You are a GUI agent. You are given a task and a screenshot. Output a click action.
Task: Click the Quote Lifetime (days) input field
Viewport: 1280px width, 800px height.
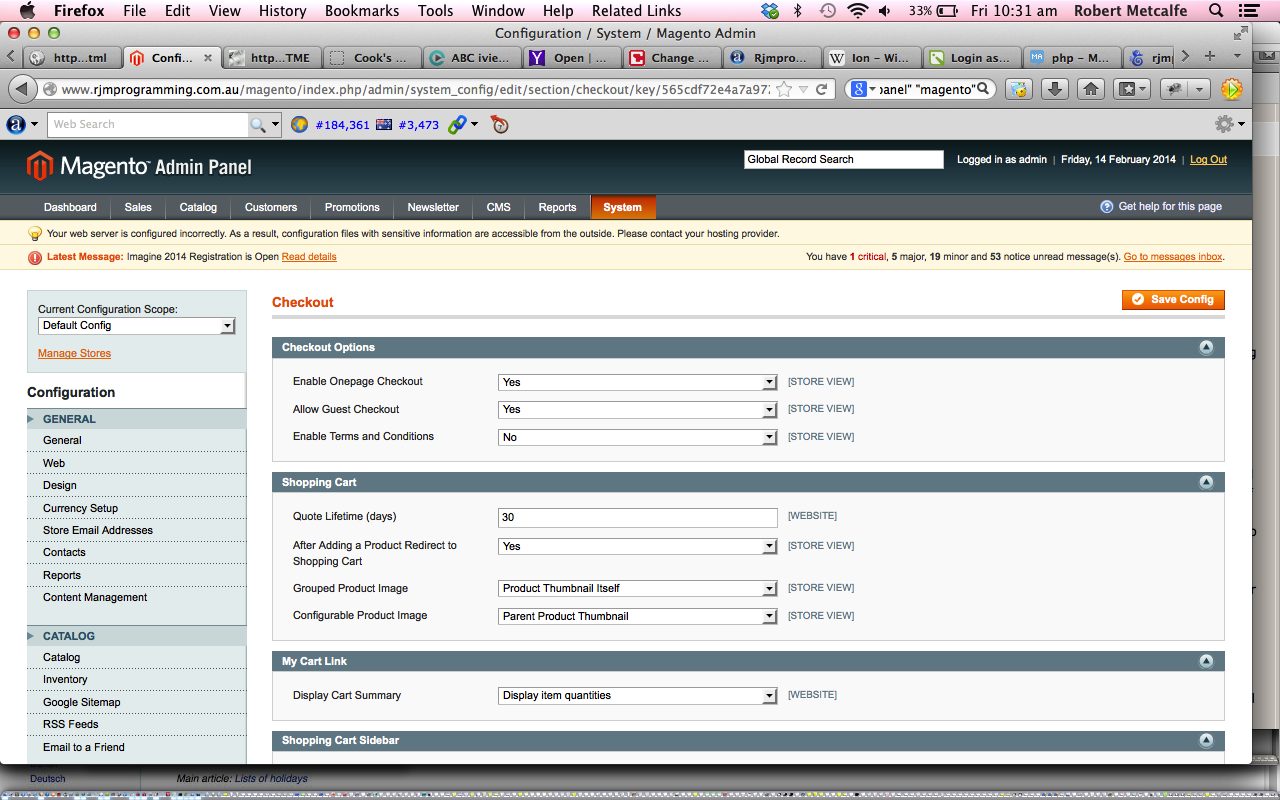point(637,517)
